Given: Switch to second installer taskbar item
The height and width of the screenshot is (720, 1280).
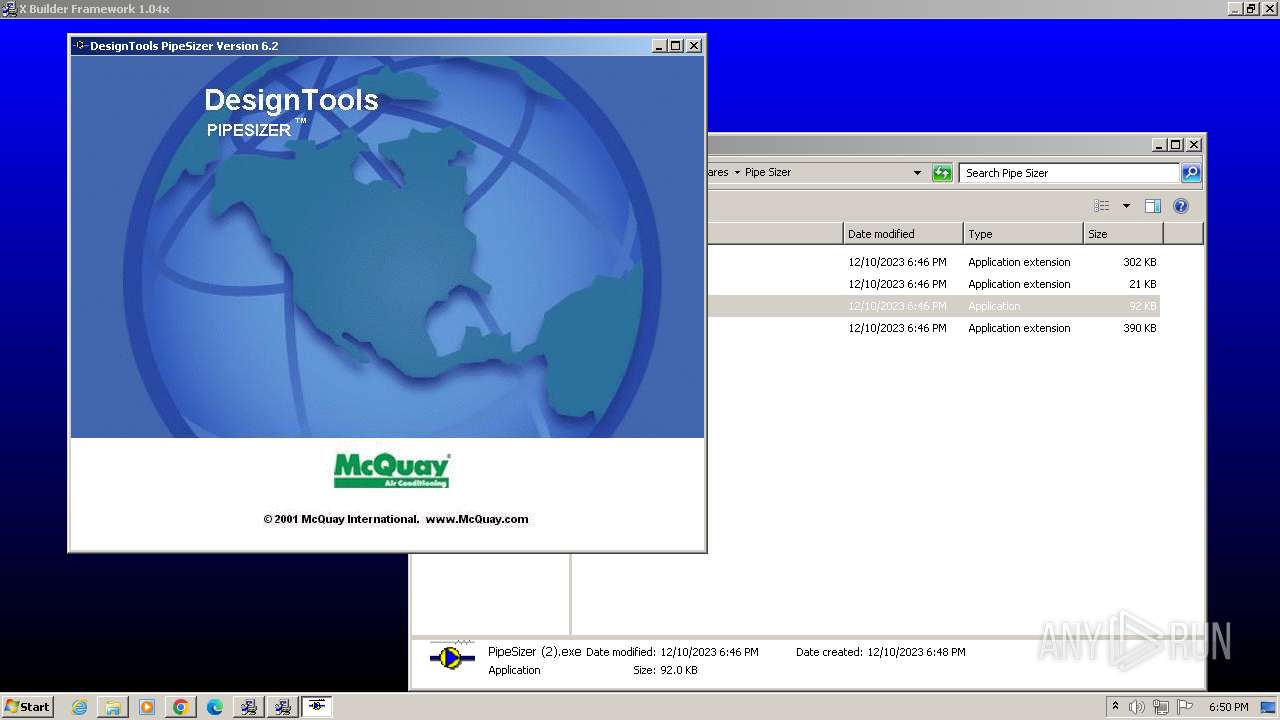Looking at the screenshot, I should (283, 707).
